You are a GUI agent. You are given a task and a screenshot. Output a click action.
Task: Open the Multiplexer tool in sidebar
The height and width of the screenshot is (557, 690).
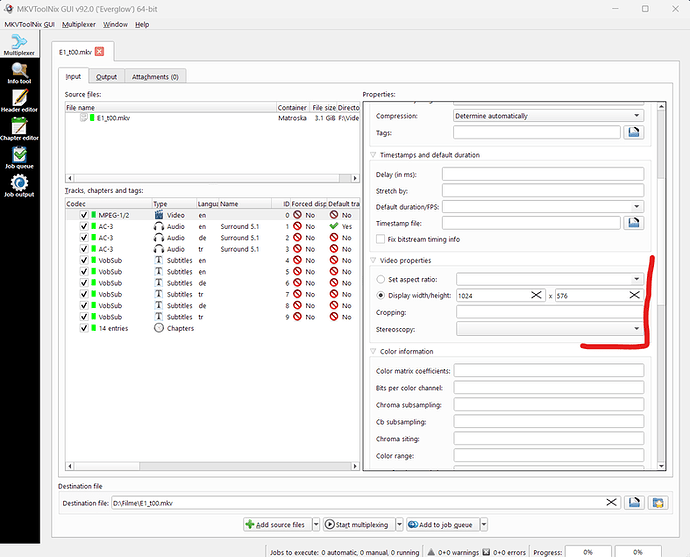coord(19,44)
